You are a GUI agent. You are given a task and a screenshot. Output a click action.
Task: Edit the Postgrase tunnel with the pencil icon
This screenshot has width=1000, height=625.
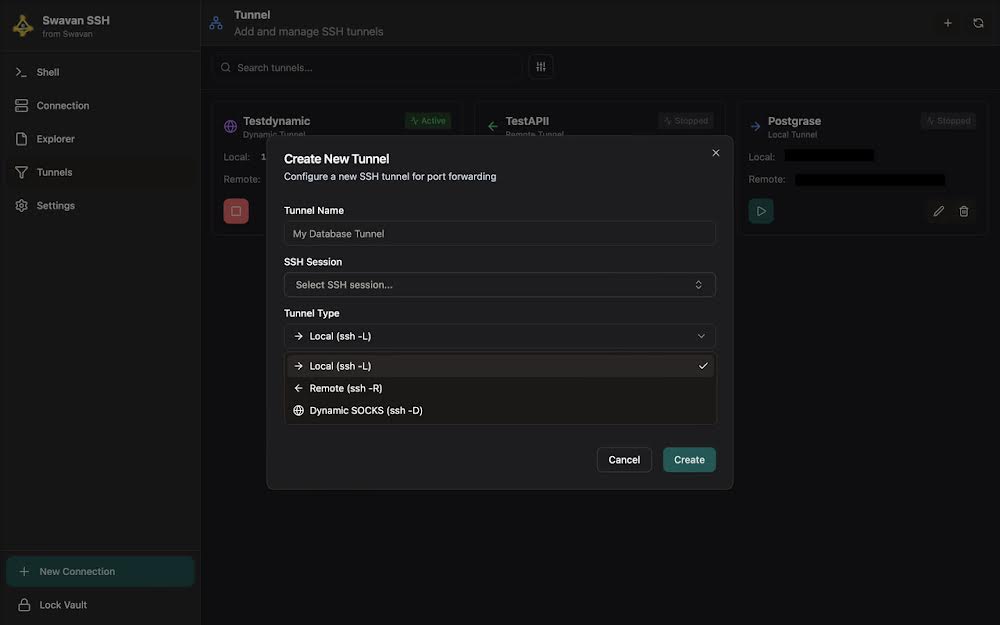936,209
